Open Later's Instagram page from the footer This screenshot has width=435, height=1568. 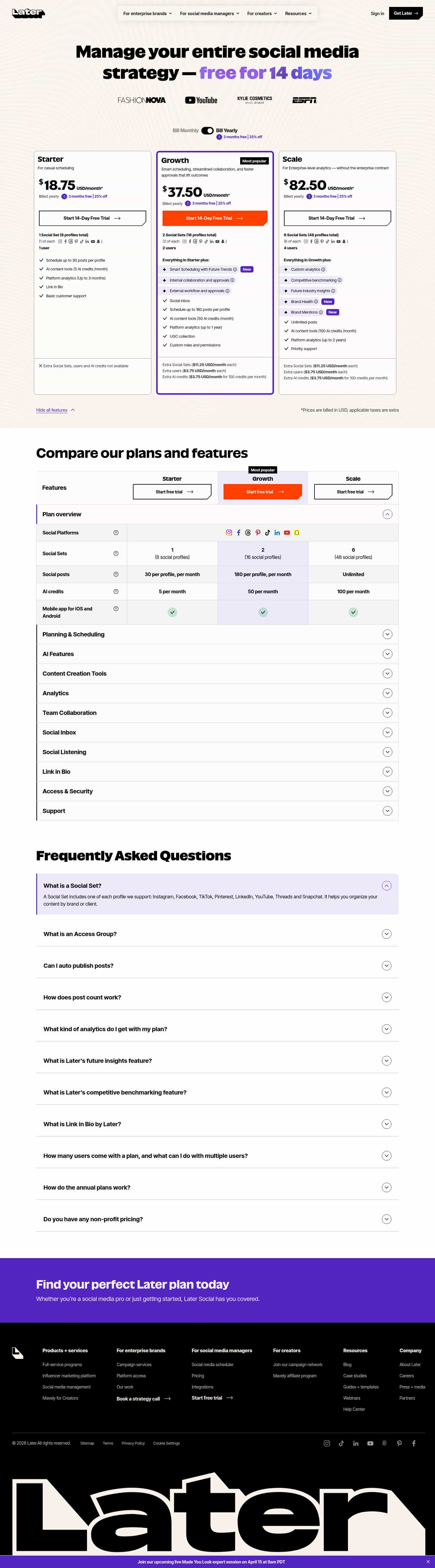pyautogui.click(x=327, y=1443)
